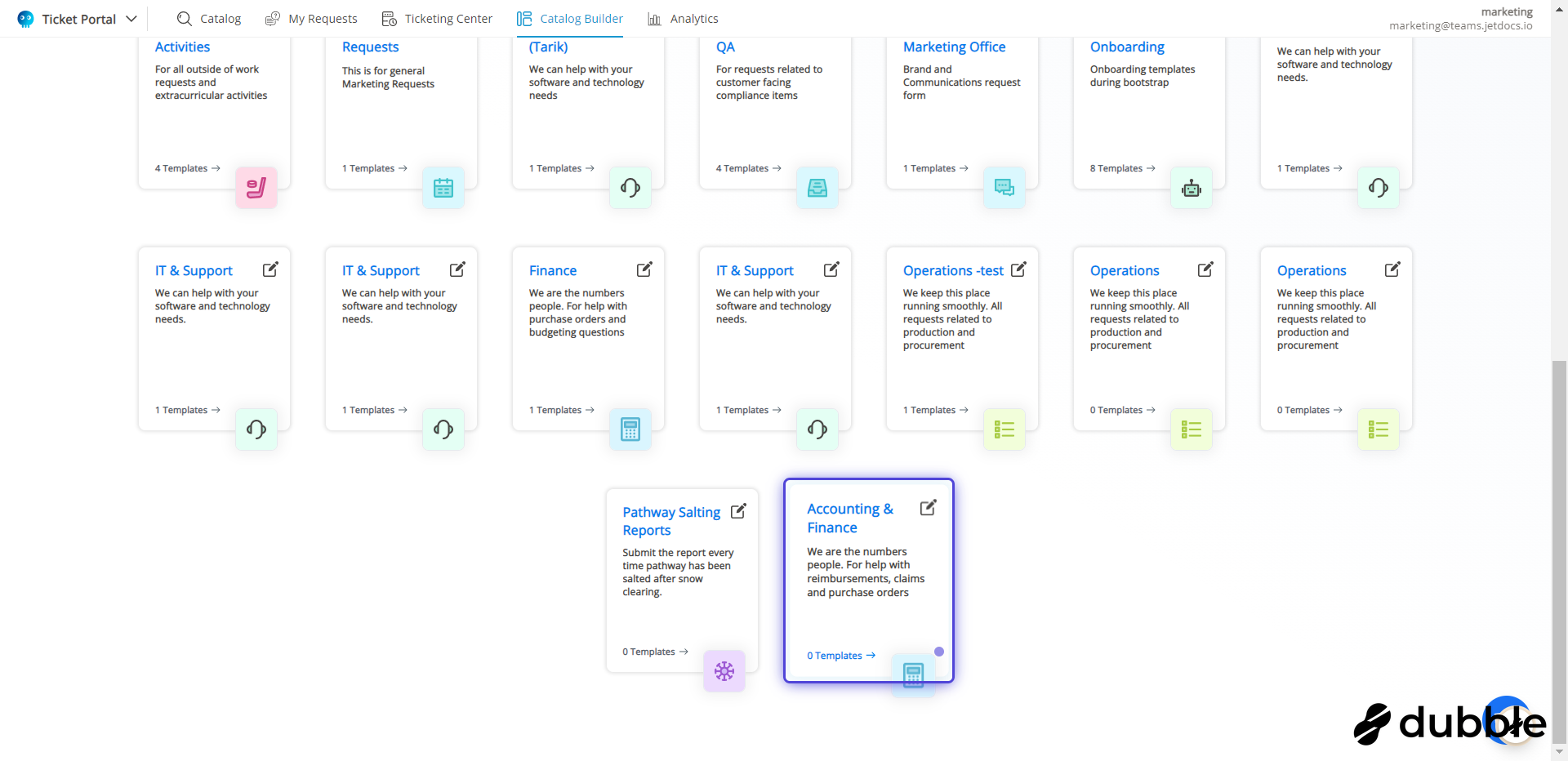Click the calendar icon on Requests card
The image size is (1568, 761).
click(443, 188)
